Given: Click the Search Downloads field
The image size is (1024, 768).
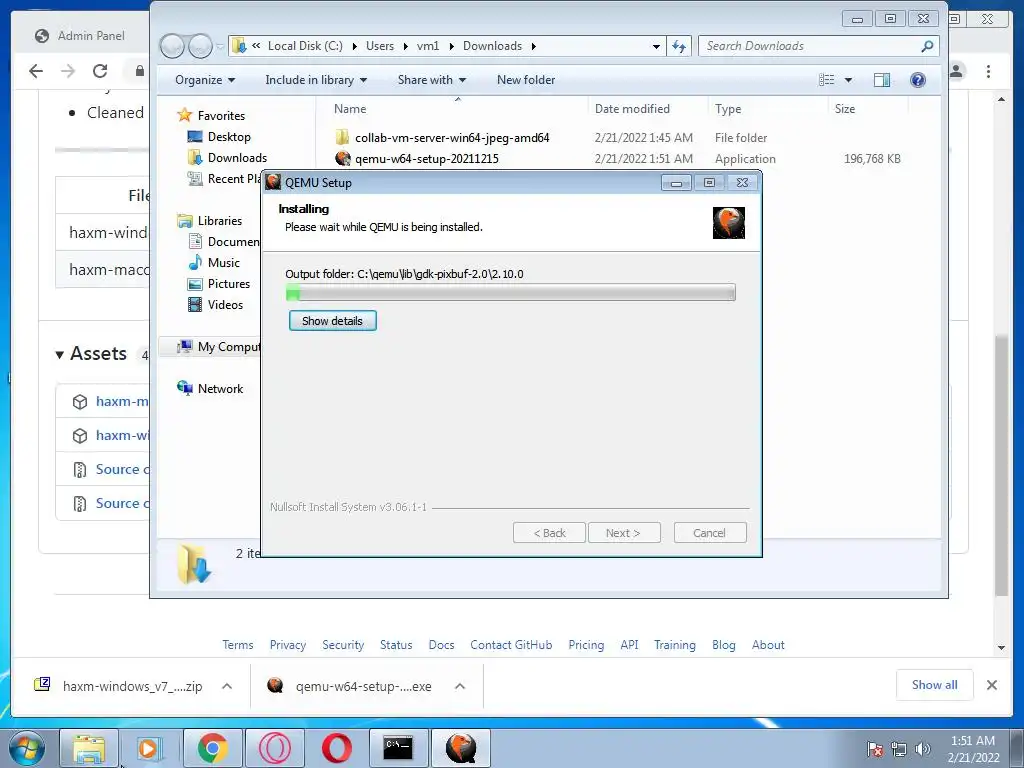Looking at the screenshot, I should [x=819, y=46].
